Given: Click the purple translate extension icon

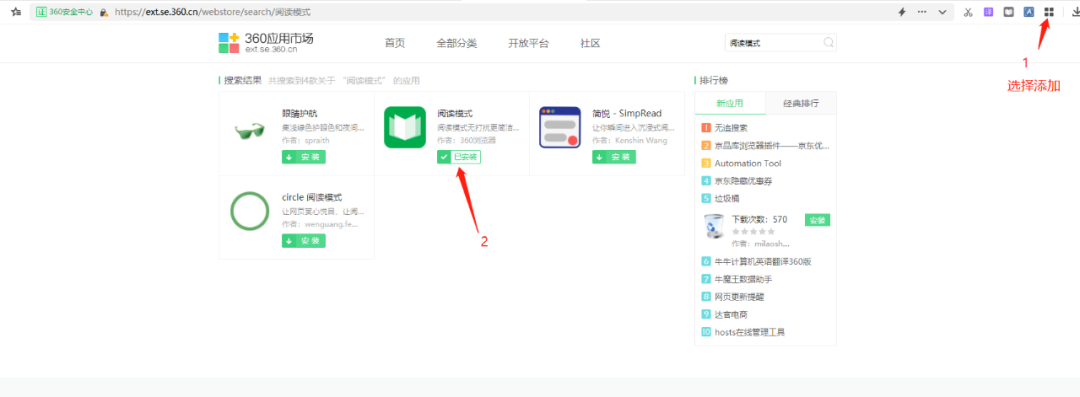Looking at the screenshot, I should 988,12.
